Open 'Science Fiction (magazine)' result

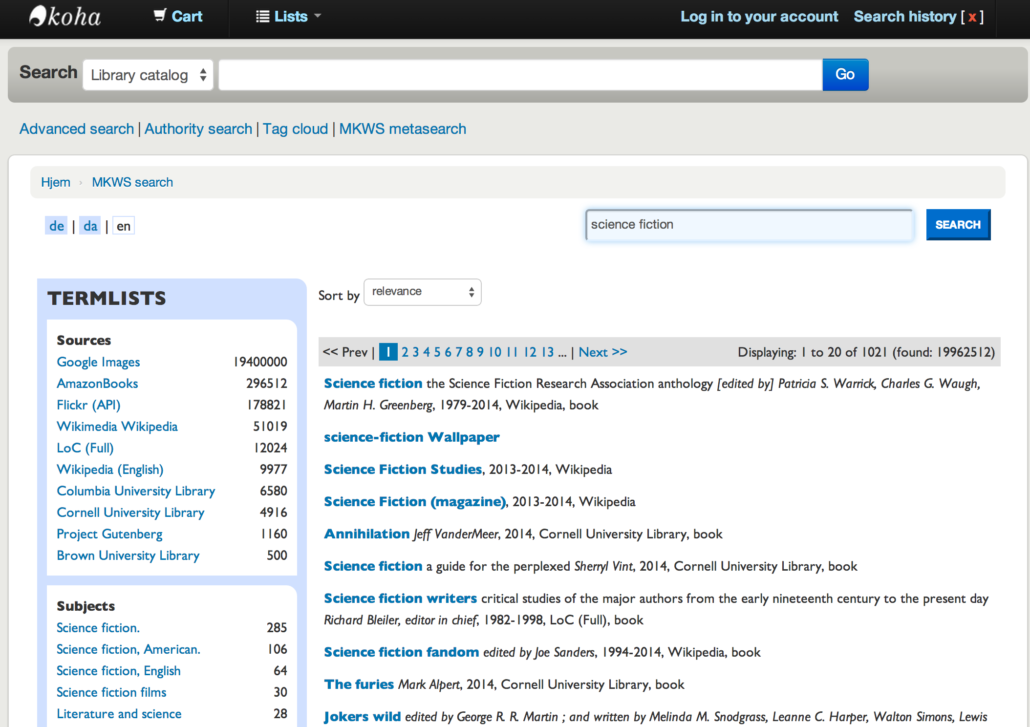(415, 502)
